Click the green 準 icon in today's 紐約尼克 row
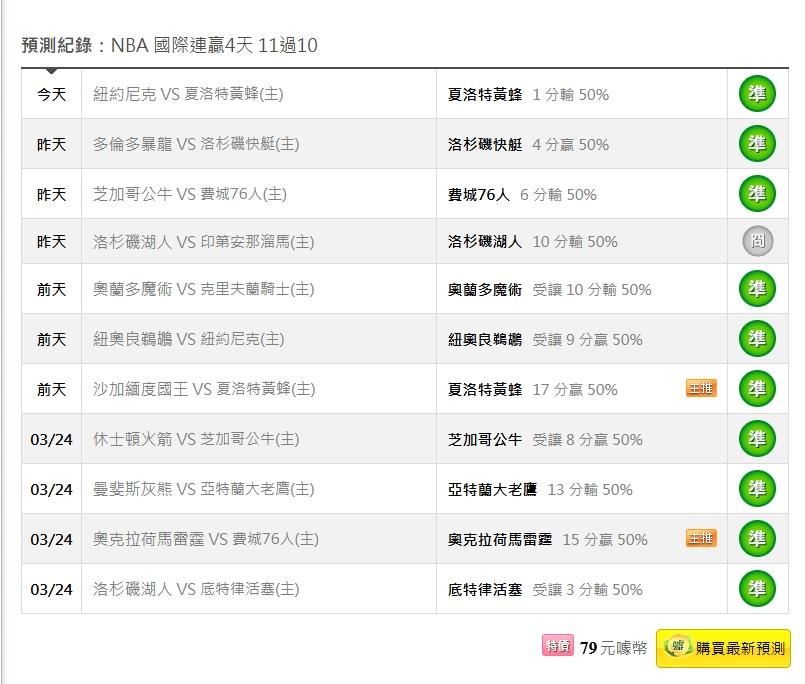The width and height of the screenshot is (805, 684). 757,94
